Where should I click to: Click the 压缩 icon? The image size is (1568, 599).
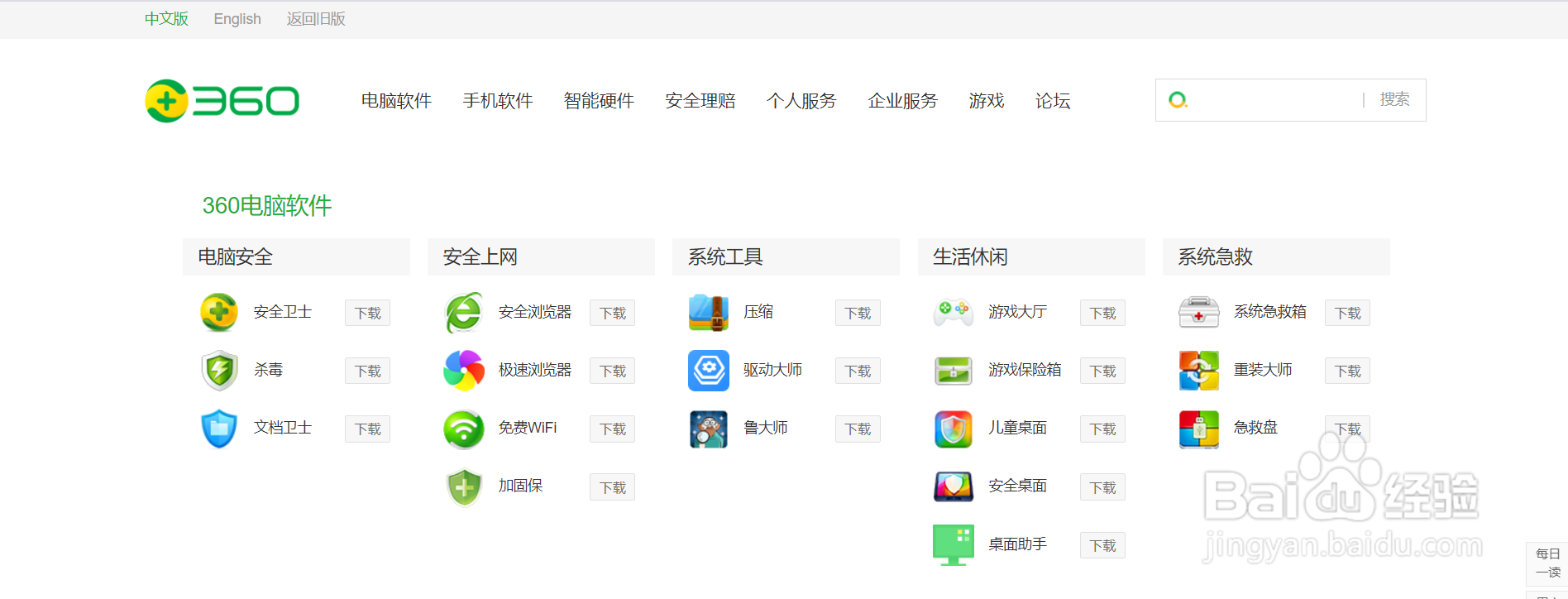(709, 312)
